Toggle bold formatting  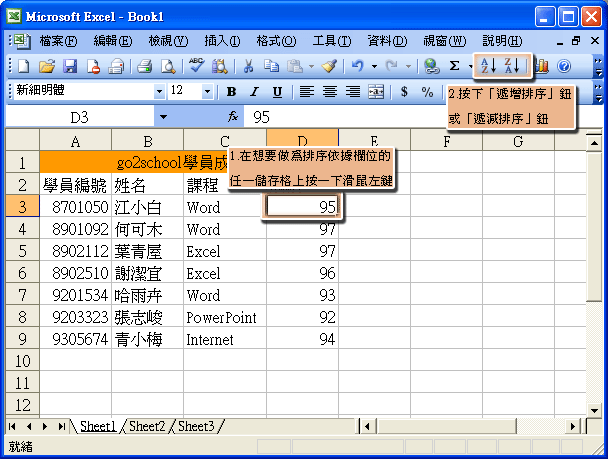click(x=231, y=92)
